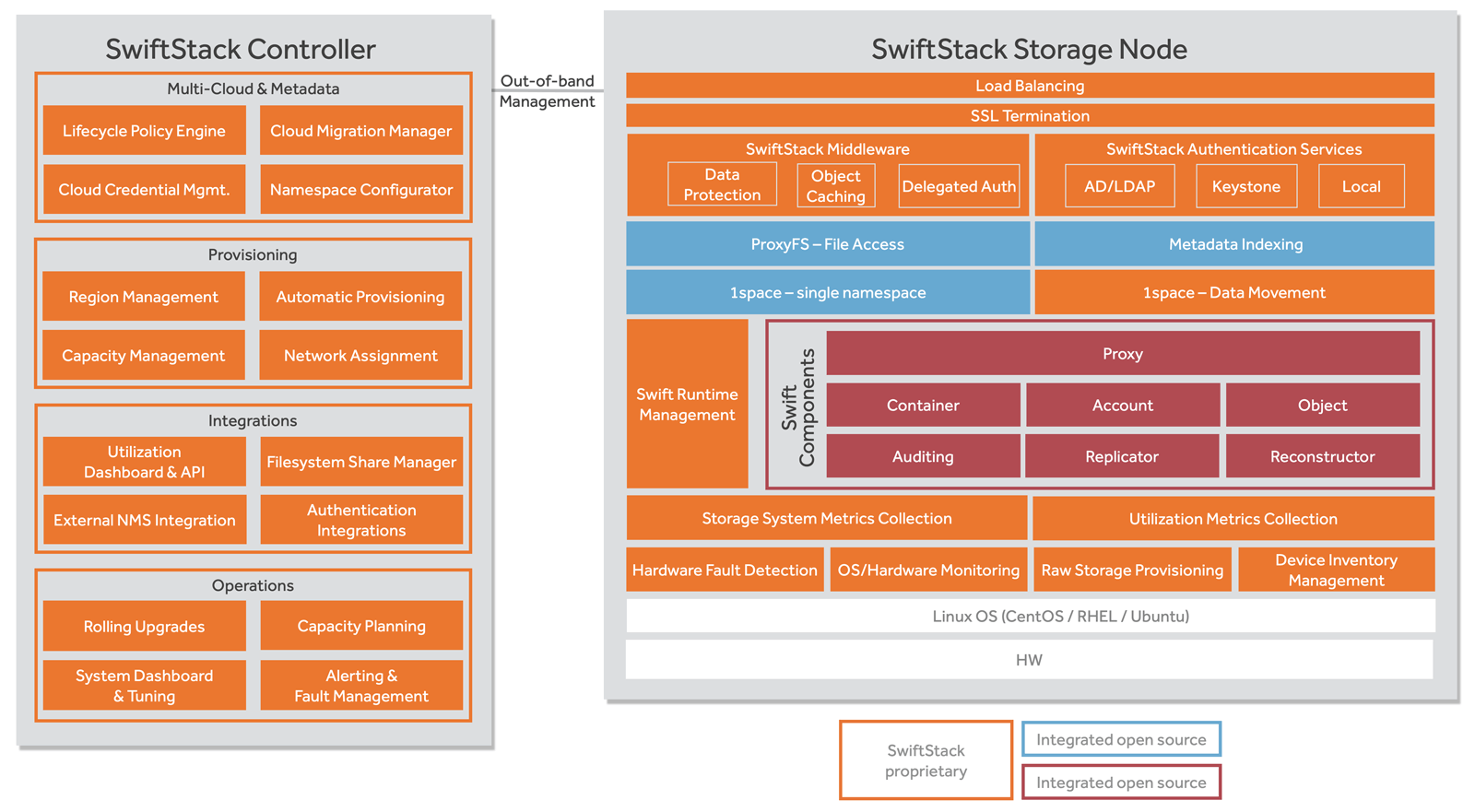Select the Network Assignment box

click(x=360, y=355)
